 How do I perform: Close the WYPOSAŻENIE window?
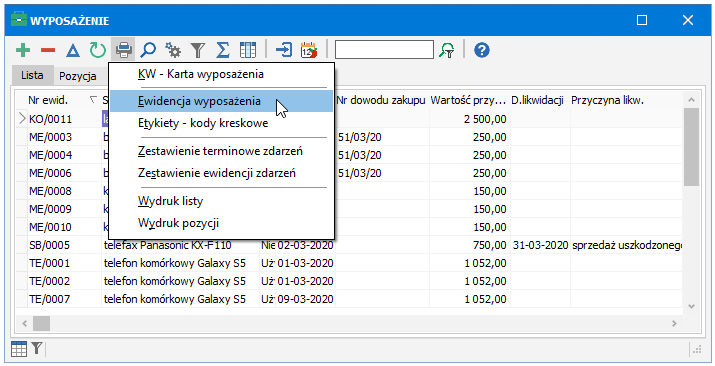pos(688,20)
